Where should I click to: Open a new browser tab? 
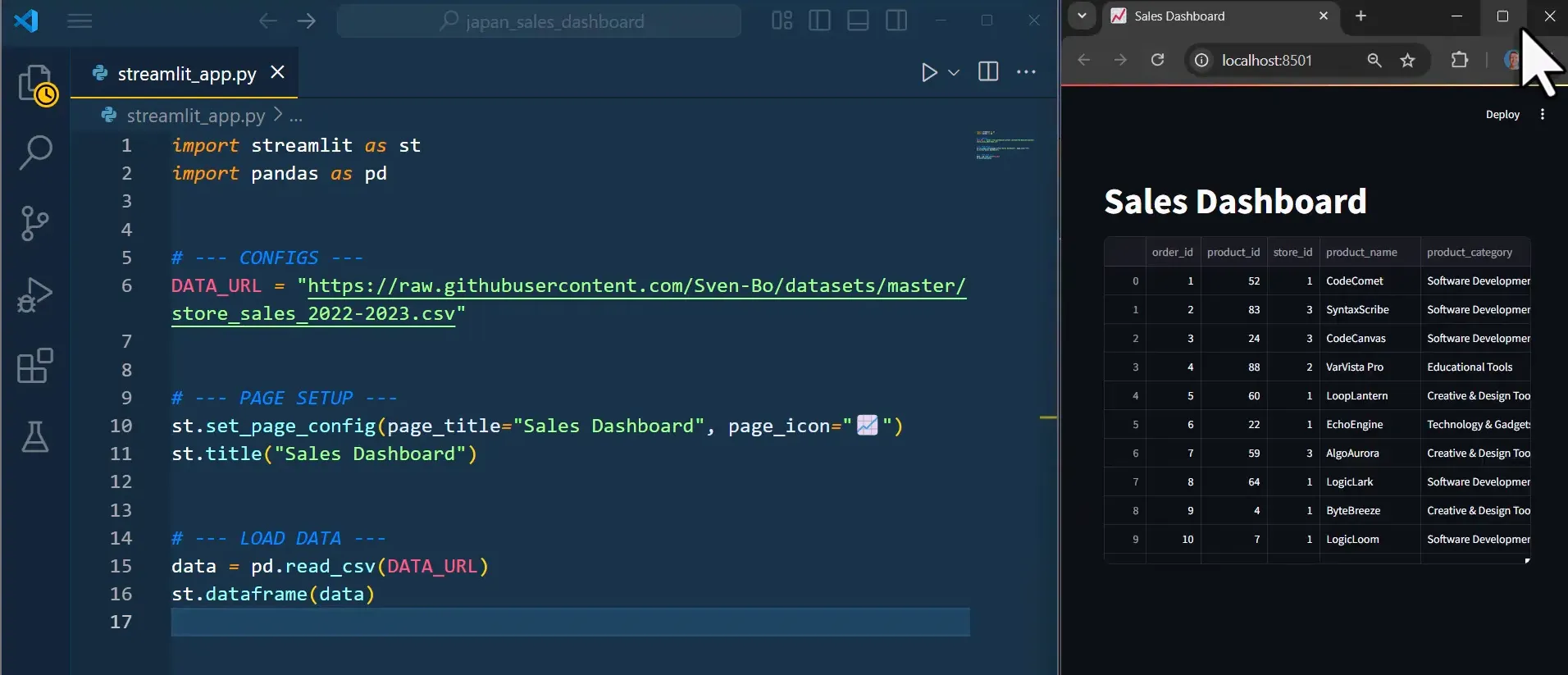1361,16
